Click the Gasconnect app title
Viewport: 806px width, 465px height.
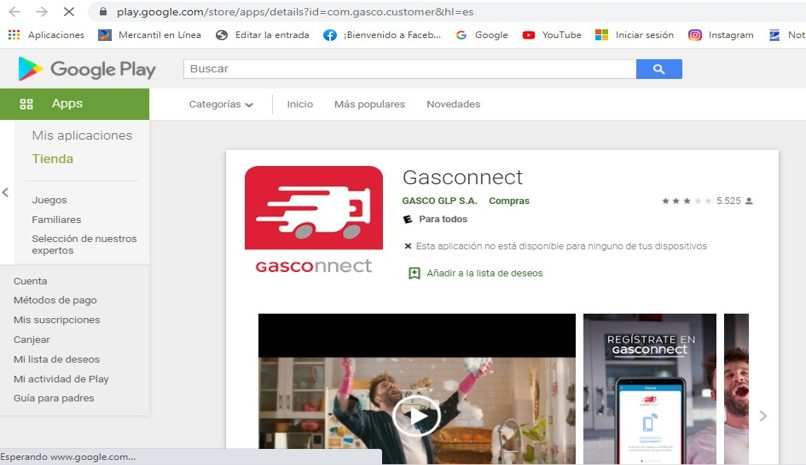(x=463, y=177)
